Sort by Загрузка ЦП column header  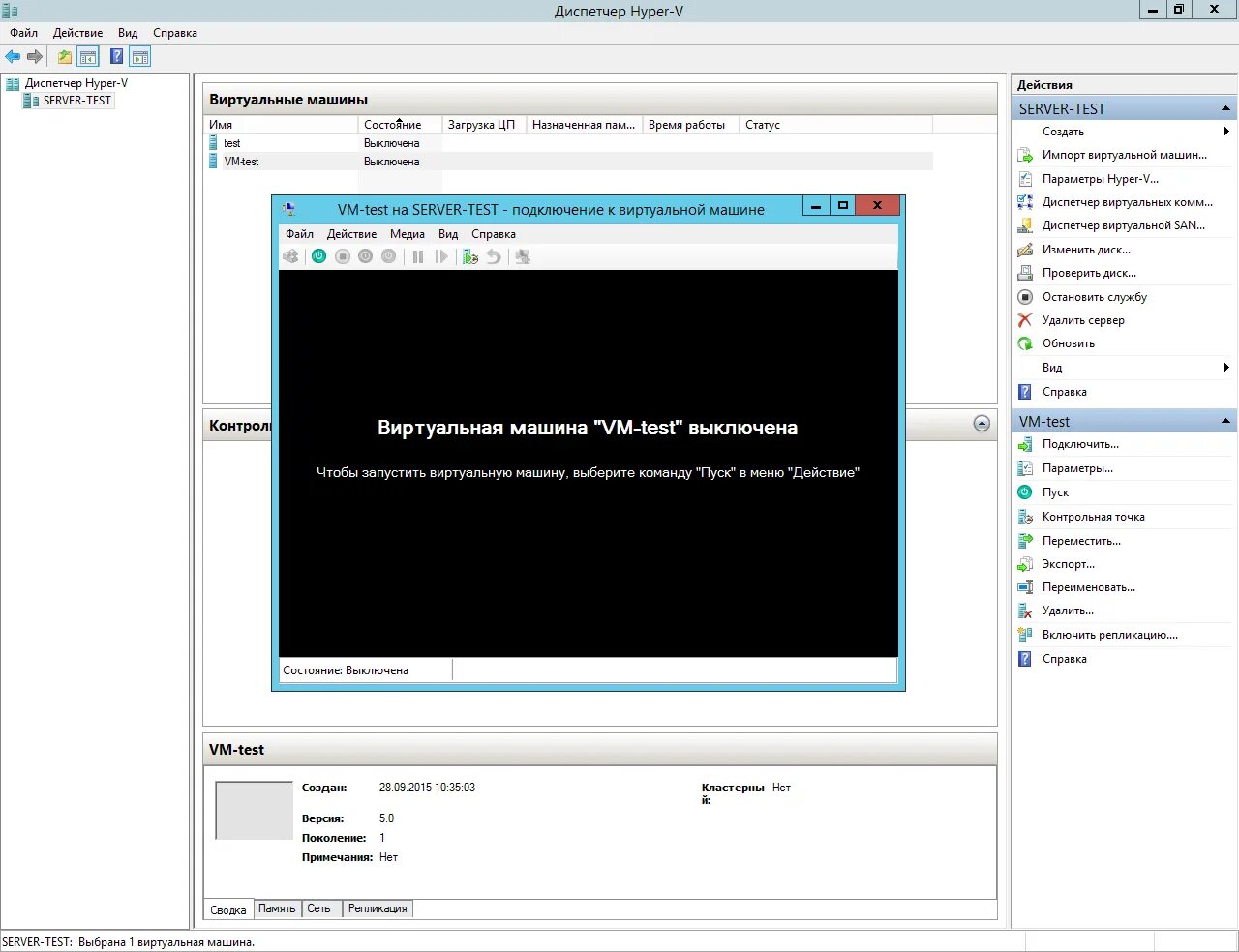coord(484,125)
